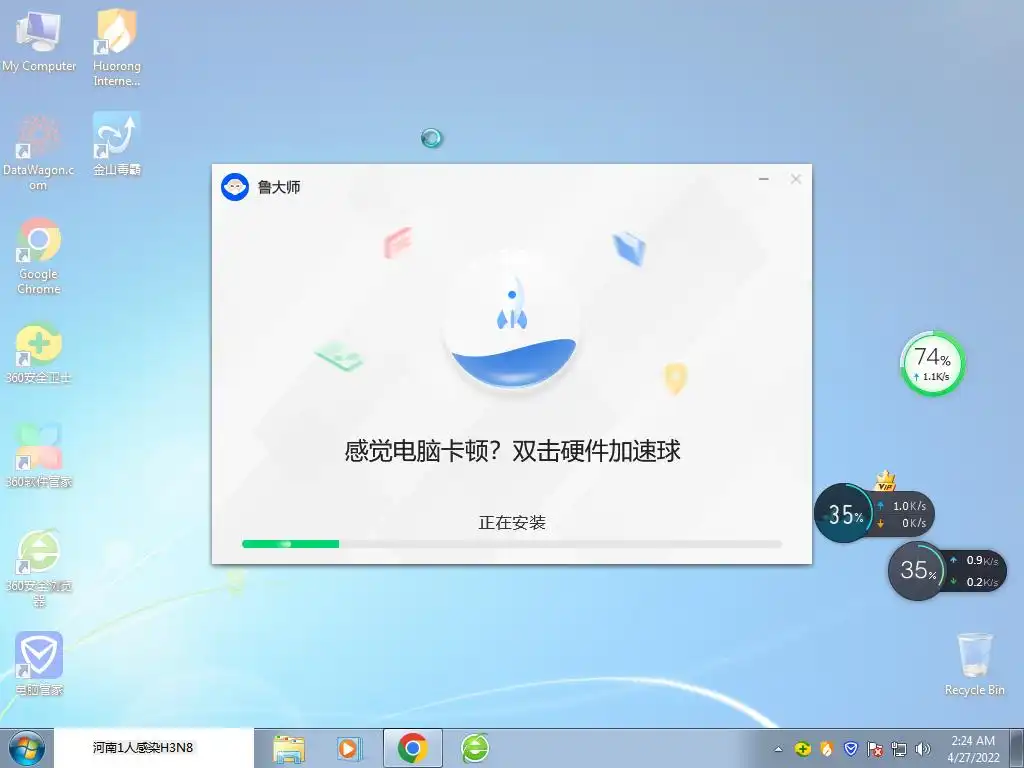Click the 1.1K/s text in green ball
1024x768 pixels.
[935, 377]
